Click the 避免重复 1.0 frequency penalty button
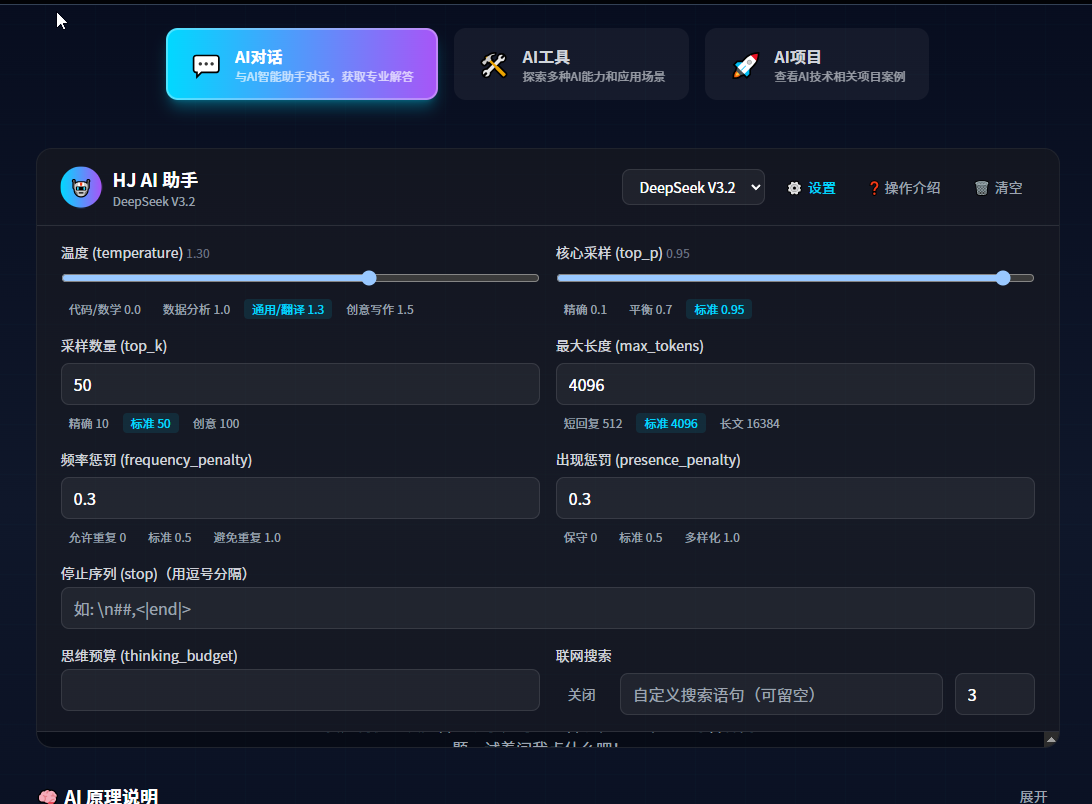Image resolution: width=1092 pixels, height=804 pixels. (247, 538)
